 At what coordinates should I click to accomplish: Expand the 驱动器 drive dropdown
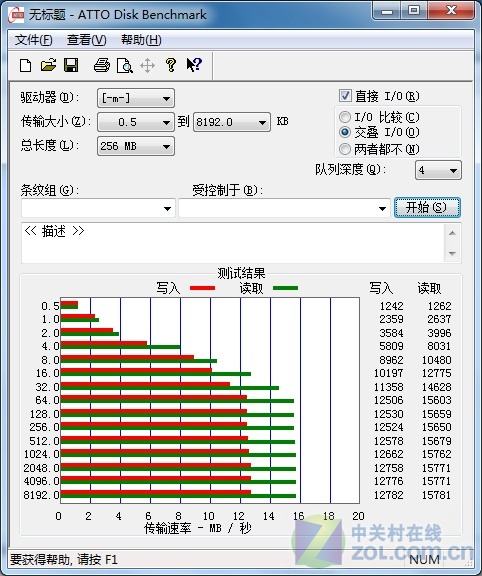click(136, 98)
